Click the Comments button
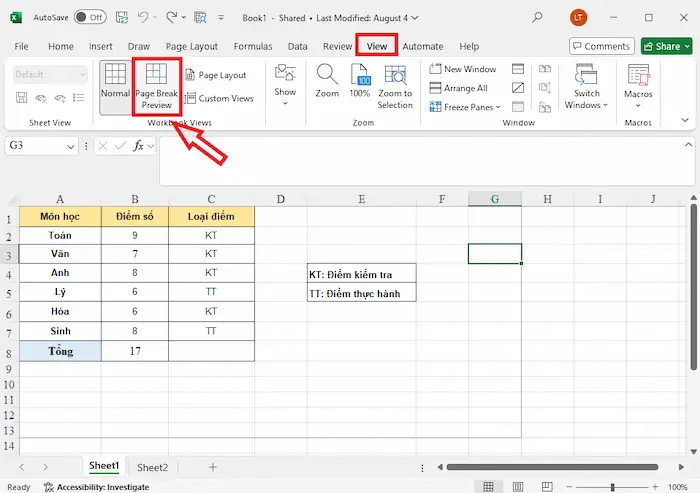The width and height of the screenshot is (700, 493). coord(602,46)
